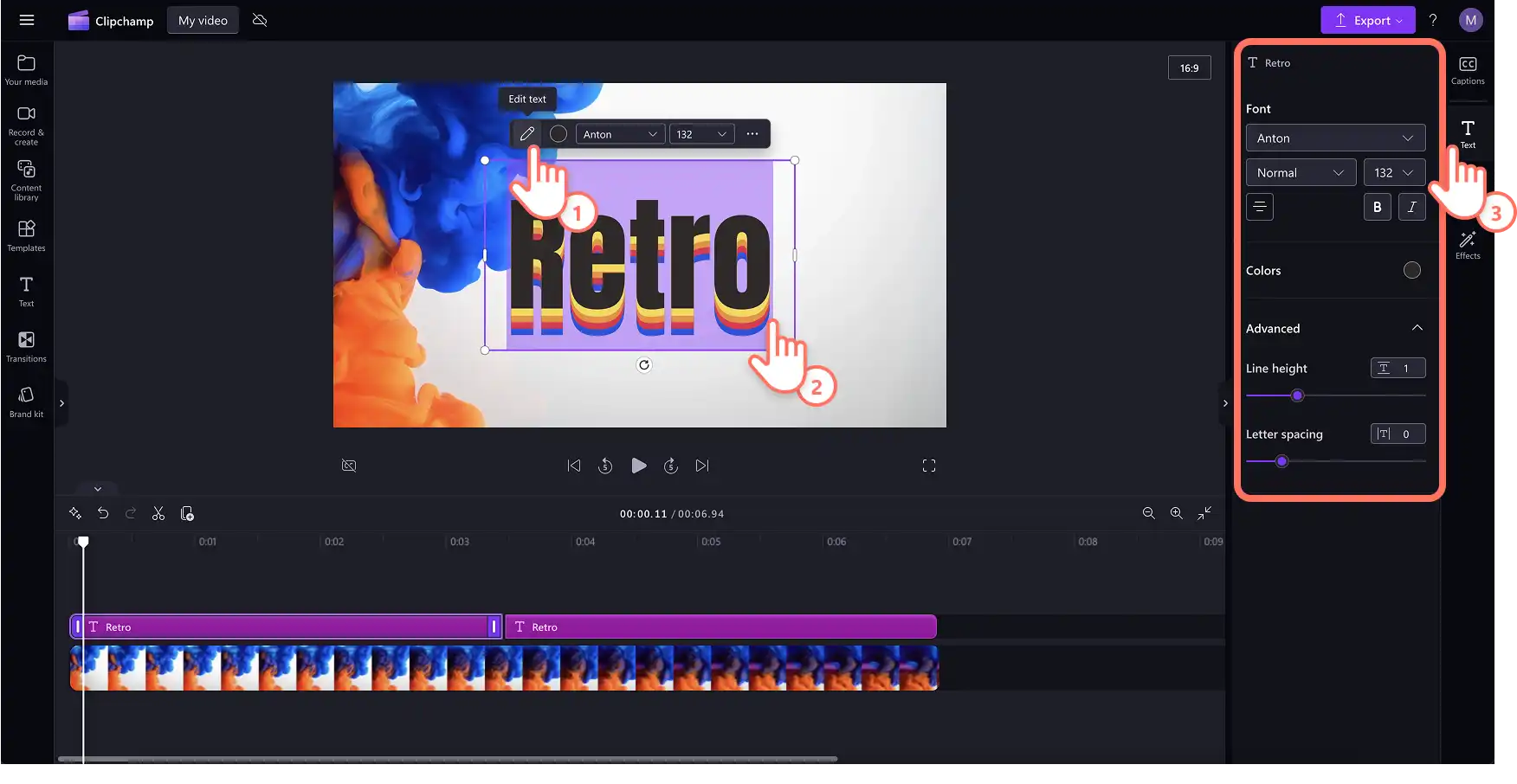Open Your media panel

[x=26, y=71]
